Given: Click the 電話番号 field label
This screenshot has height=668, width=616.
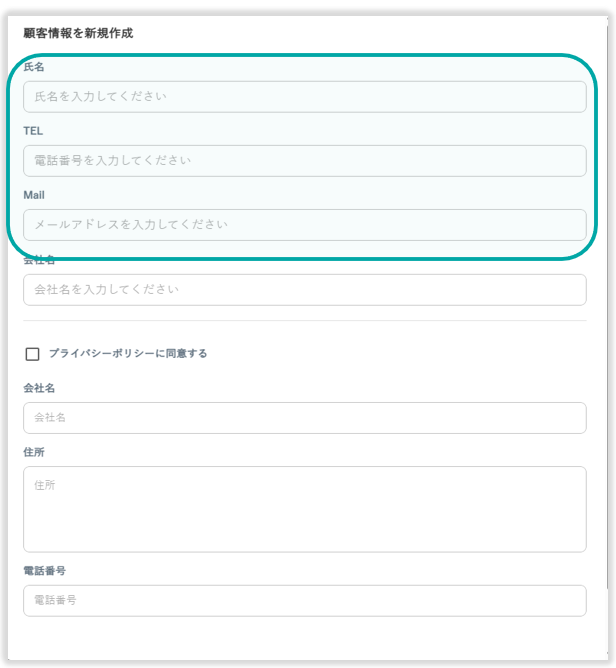Looking at the screenshot, I should tap(44, 571).
